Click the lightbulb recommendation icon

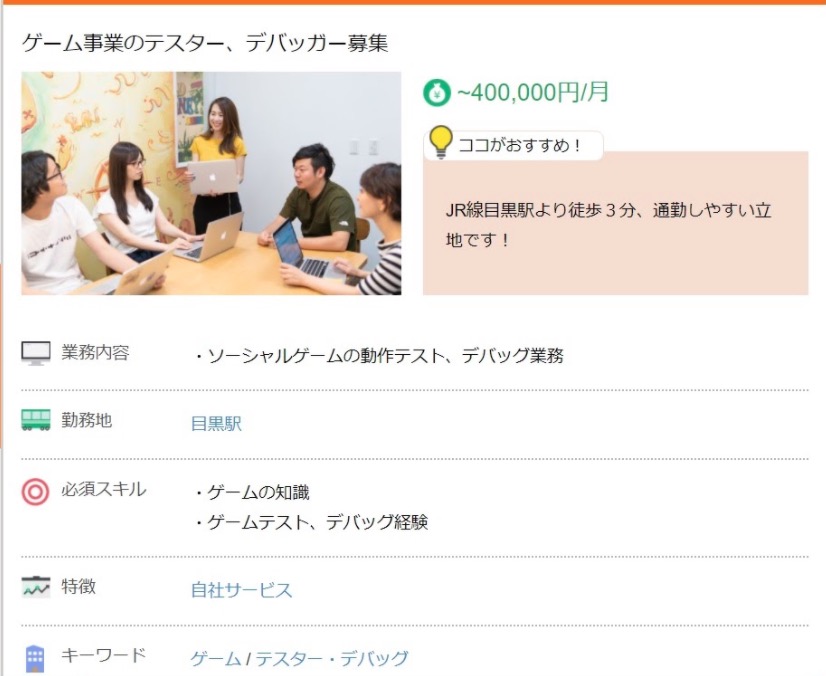point(440,142)
